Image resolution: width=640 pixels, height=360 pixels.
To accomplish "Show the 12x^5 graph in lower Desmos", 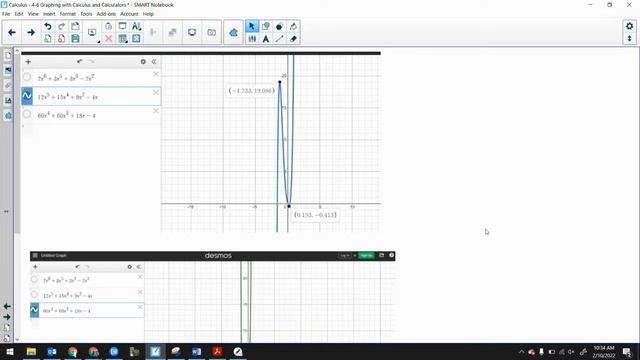I will tap(34, 295).
